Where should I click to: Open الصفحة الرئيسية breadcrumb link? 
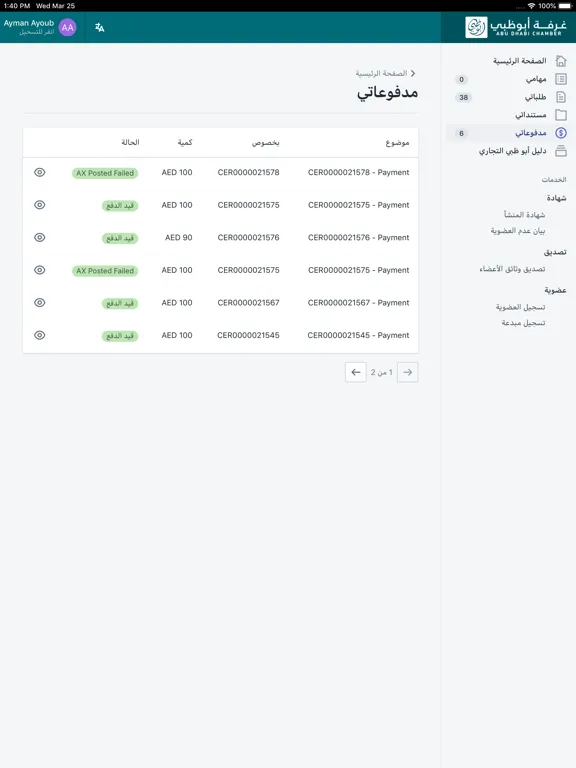382,73
